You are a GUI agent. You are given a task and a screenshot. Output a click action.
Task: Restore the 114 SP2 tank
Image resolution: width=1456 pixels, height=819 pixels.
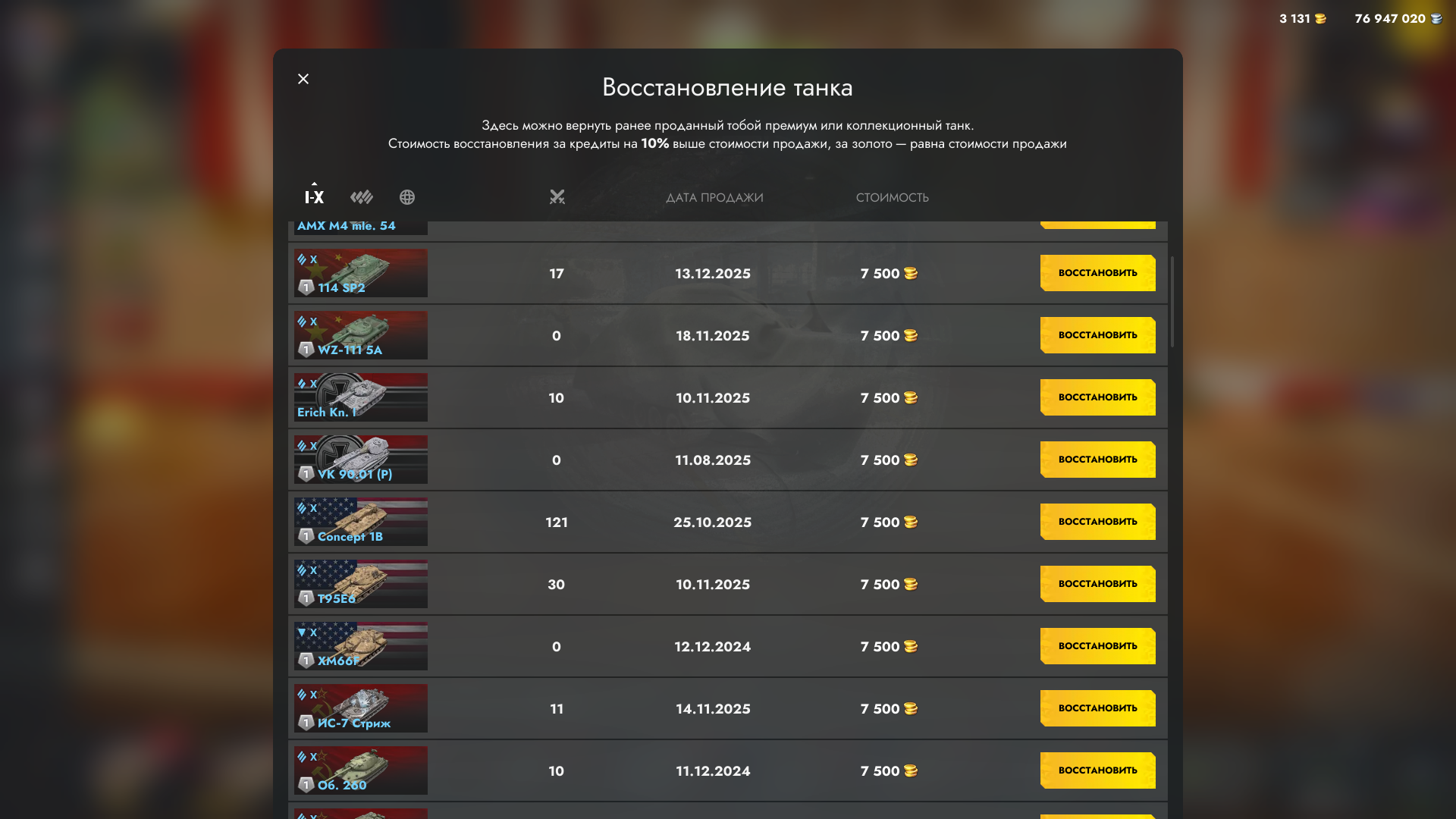pos(1097,273)
